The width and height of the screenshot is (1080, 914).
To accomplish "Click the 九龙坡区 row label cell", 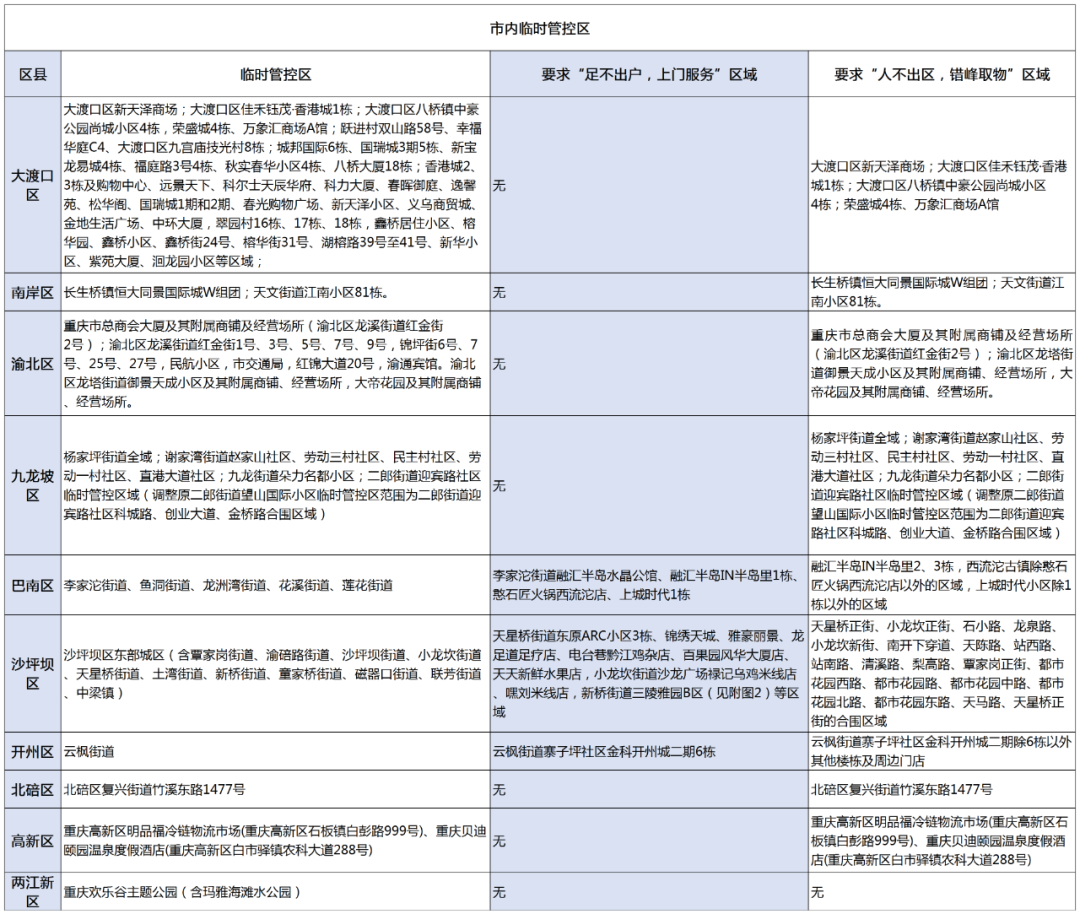I will pos(32,485).
